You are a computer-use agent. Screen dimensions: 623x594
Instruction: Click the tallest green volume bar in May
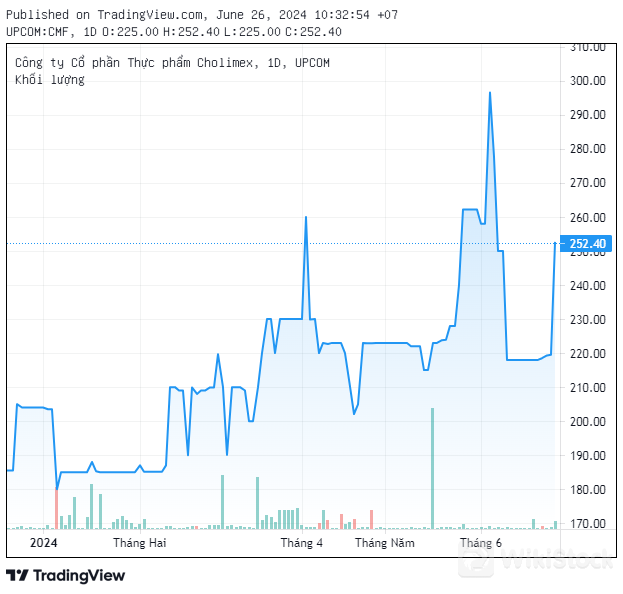click(432, 468)
